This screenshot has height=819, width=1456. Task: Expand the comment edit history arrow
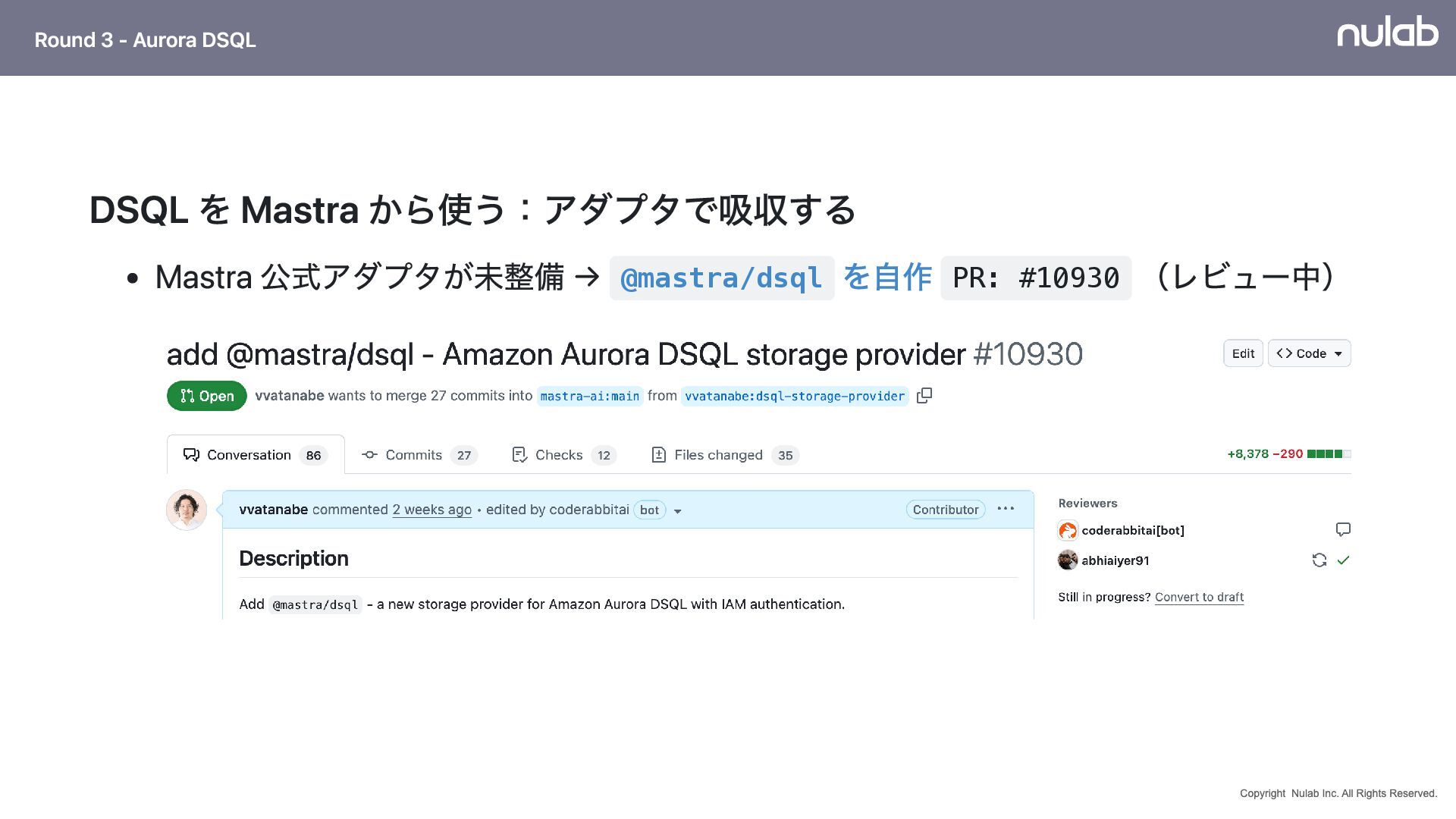click(x=678, y=511)
